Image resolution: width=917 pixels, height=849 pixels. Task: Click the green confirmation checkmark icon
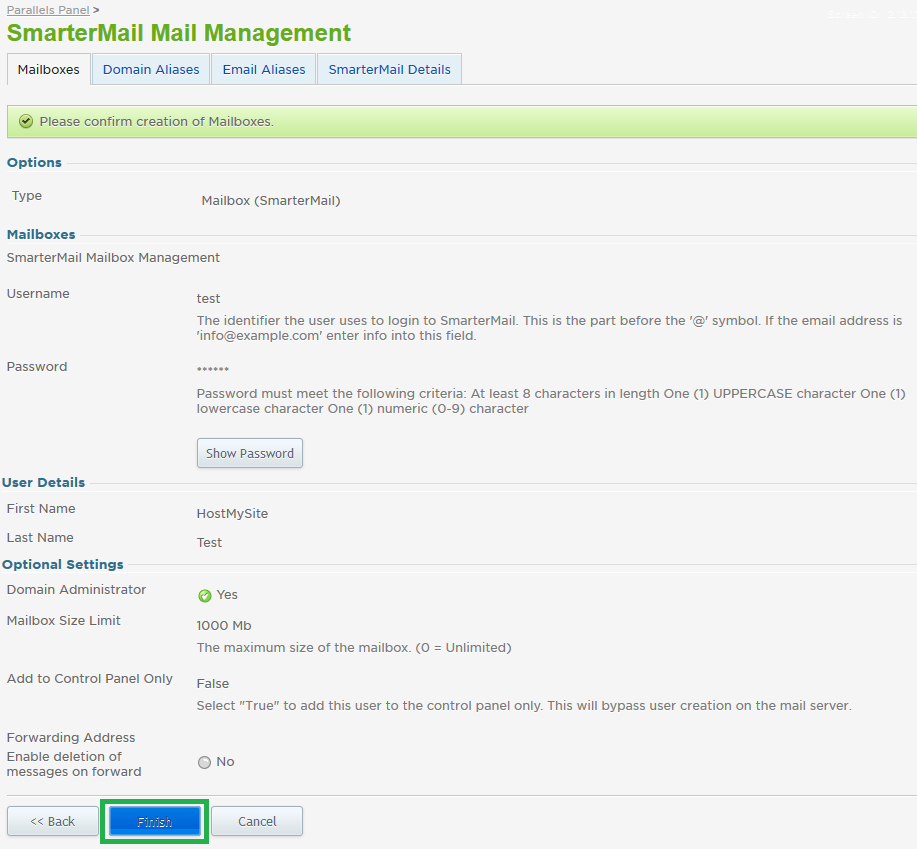pos(26,121)
